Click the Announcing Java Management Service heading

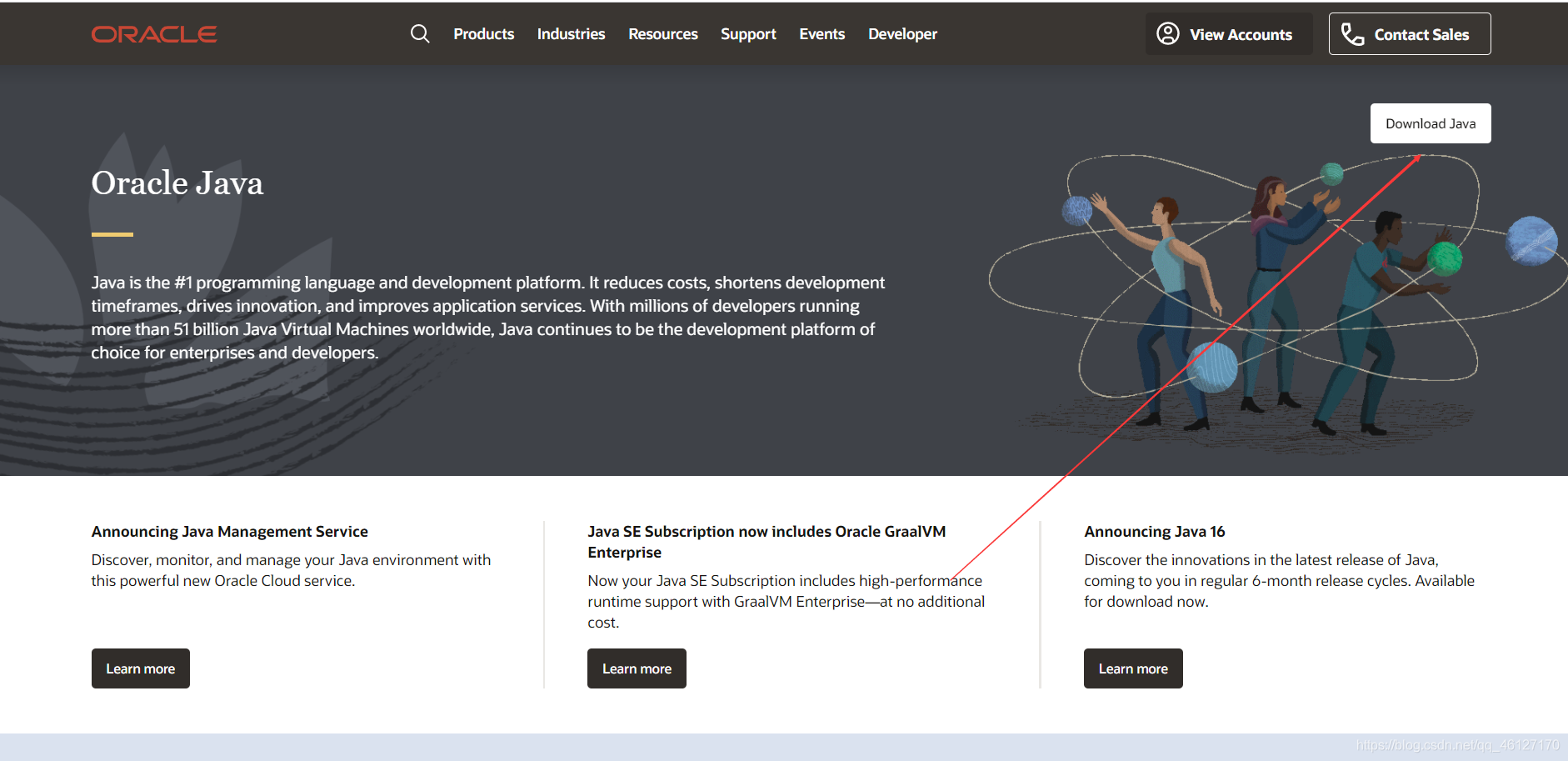pos(230,532)
